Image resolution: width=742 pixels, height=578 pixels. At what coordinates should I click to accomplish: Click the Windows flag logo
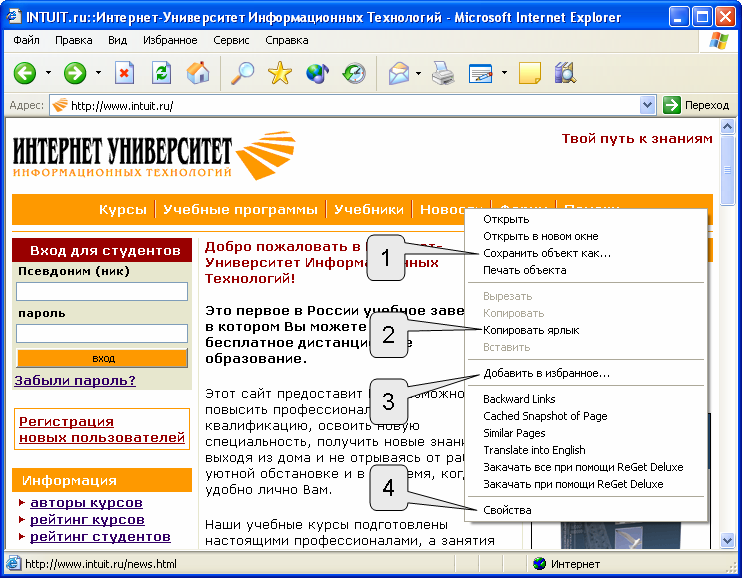pyautogui.click(x=719, y=41)
